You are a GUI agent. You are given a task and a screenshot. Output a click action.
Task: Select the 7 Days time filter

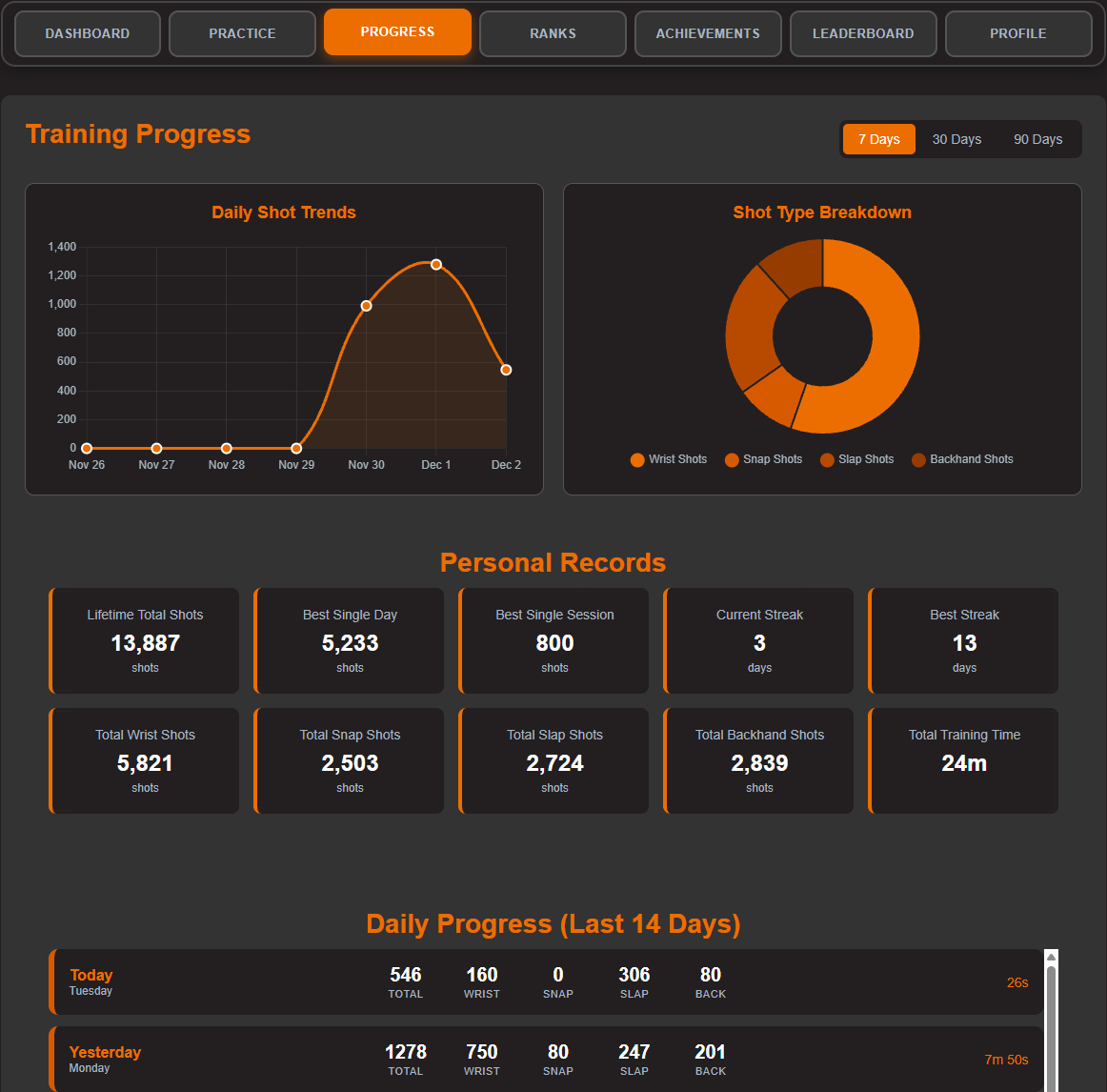(x=878, y=138)
